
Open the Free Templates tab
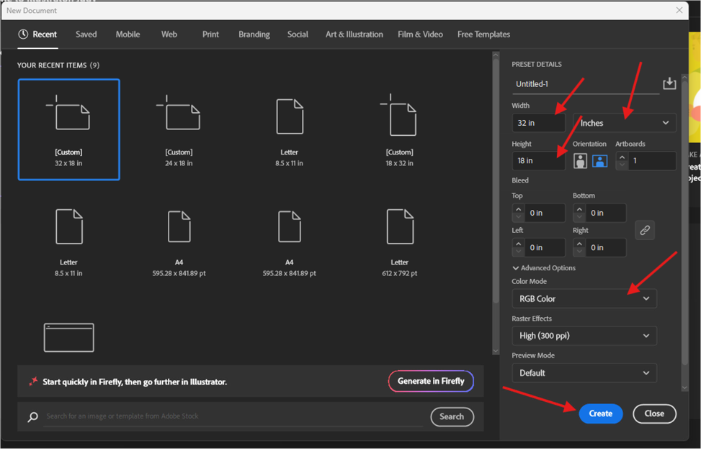[x=484, y=34]
